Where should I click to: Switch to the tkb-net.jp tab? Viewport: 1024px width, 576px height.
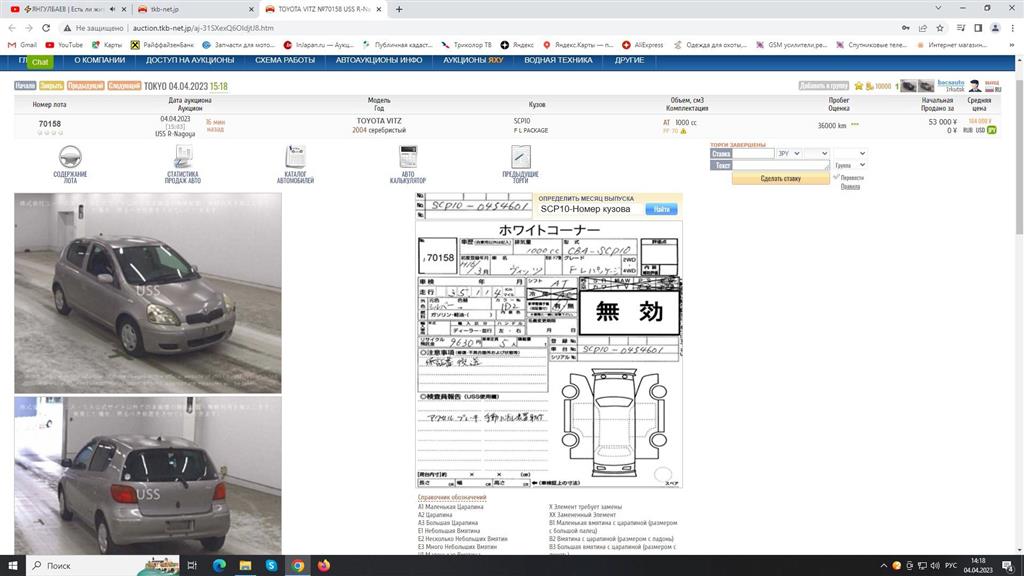tap(195, 9)
